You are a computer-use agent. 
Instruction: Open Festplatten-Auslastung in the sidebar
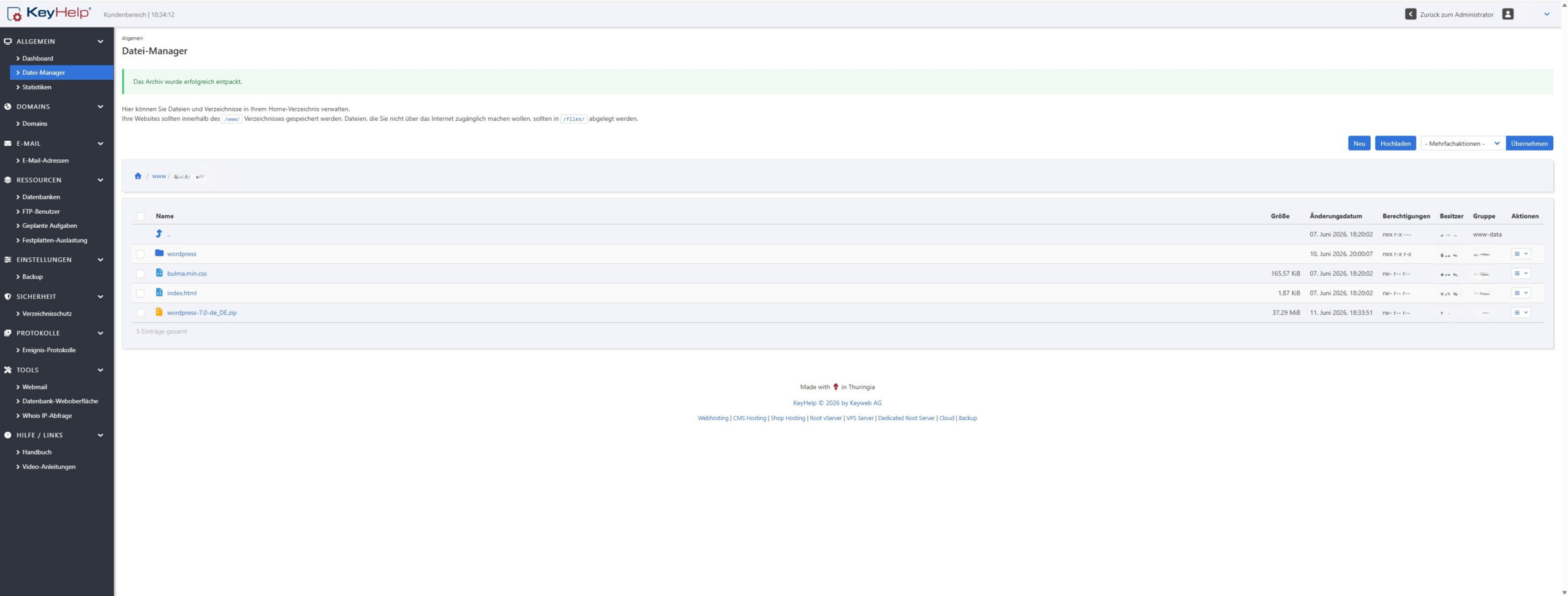[55, 240]
